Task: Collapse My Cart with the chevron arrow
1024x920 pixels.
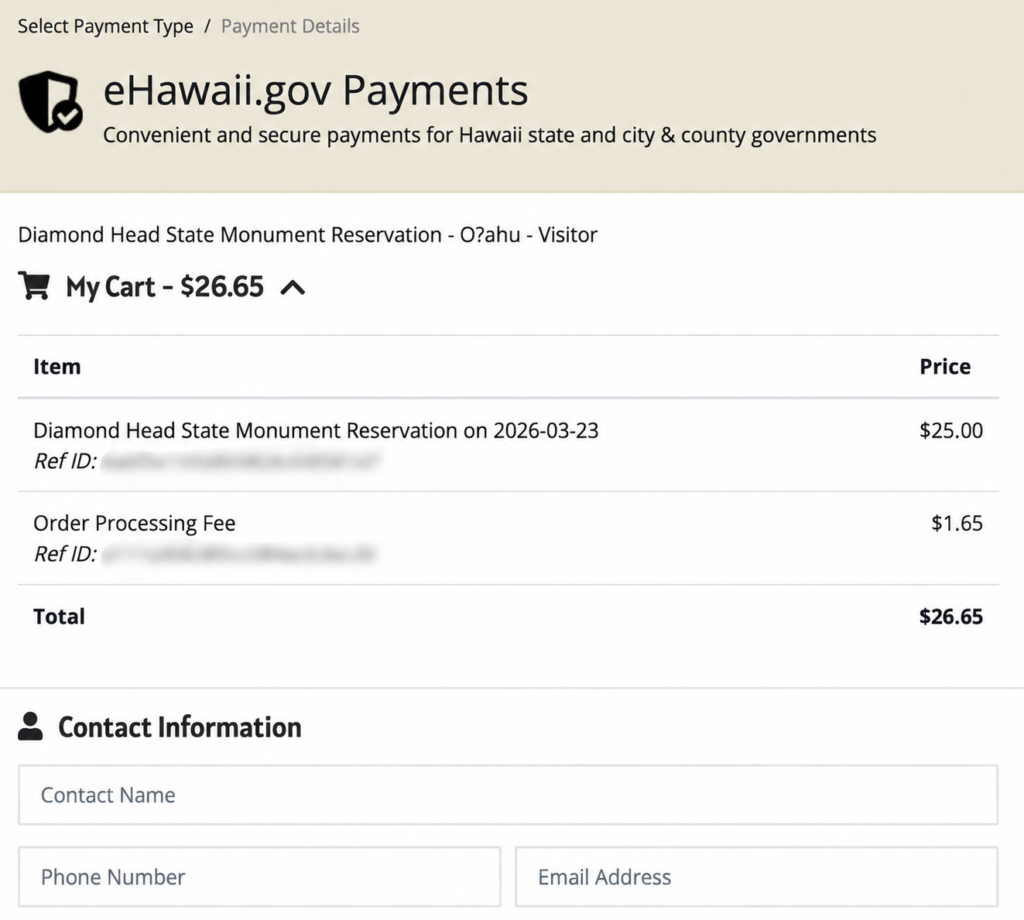Action: (293, 287)
